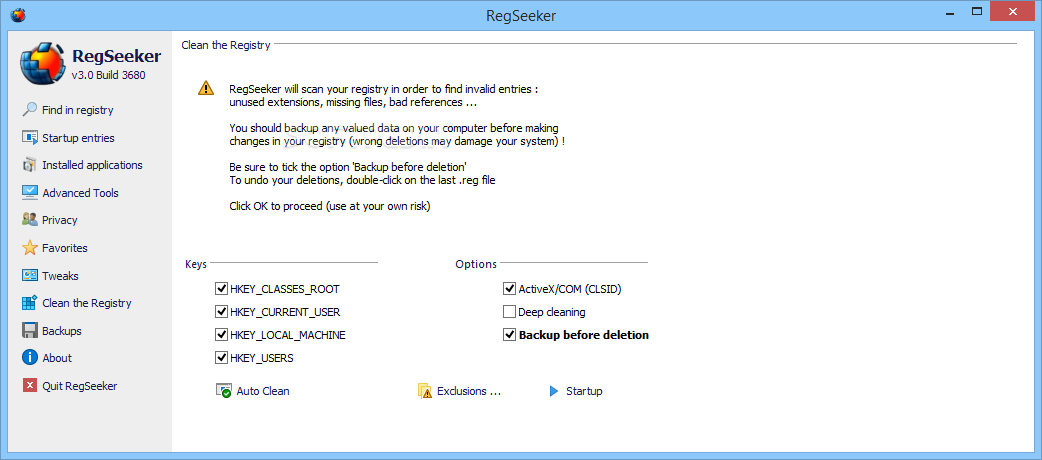The height and width of the screenshot is (460, 1042).
Task: Click the About info icon
Action: click(29, 358)
